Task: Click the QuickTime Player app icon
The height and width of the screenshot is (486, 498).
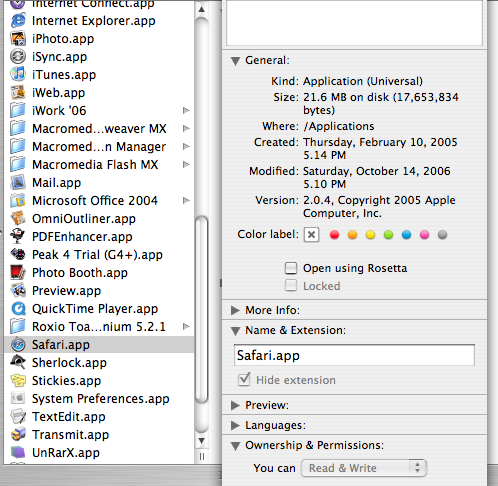Action: coord(18,309)
